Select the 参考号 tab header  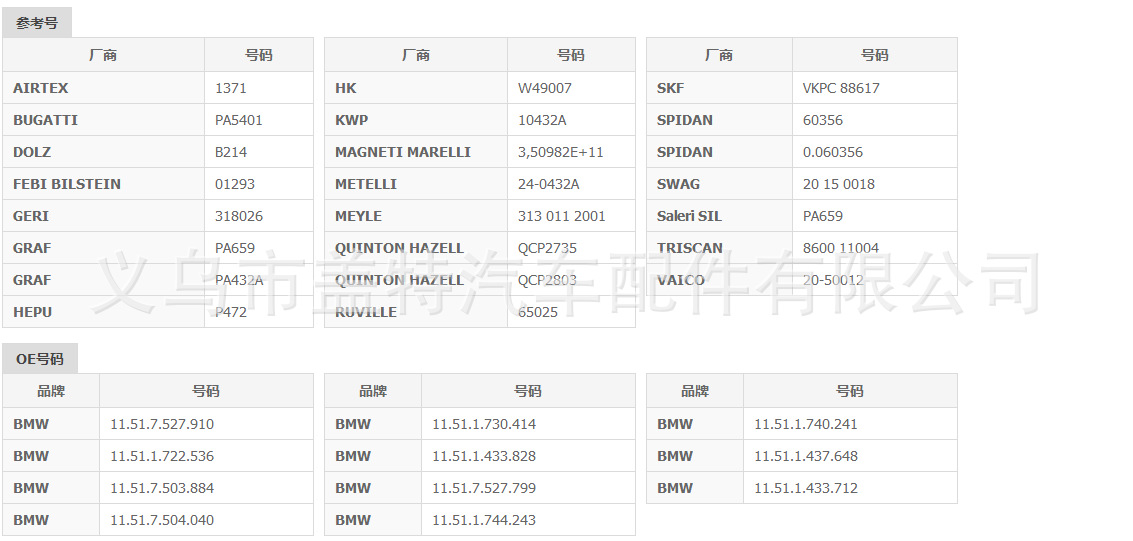pyautogui.click(x=37, y=23)
